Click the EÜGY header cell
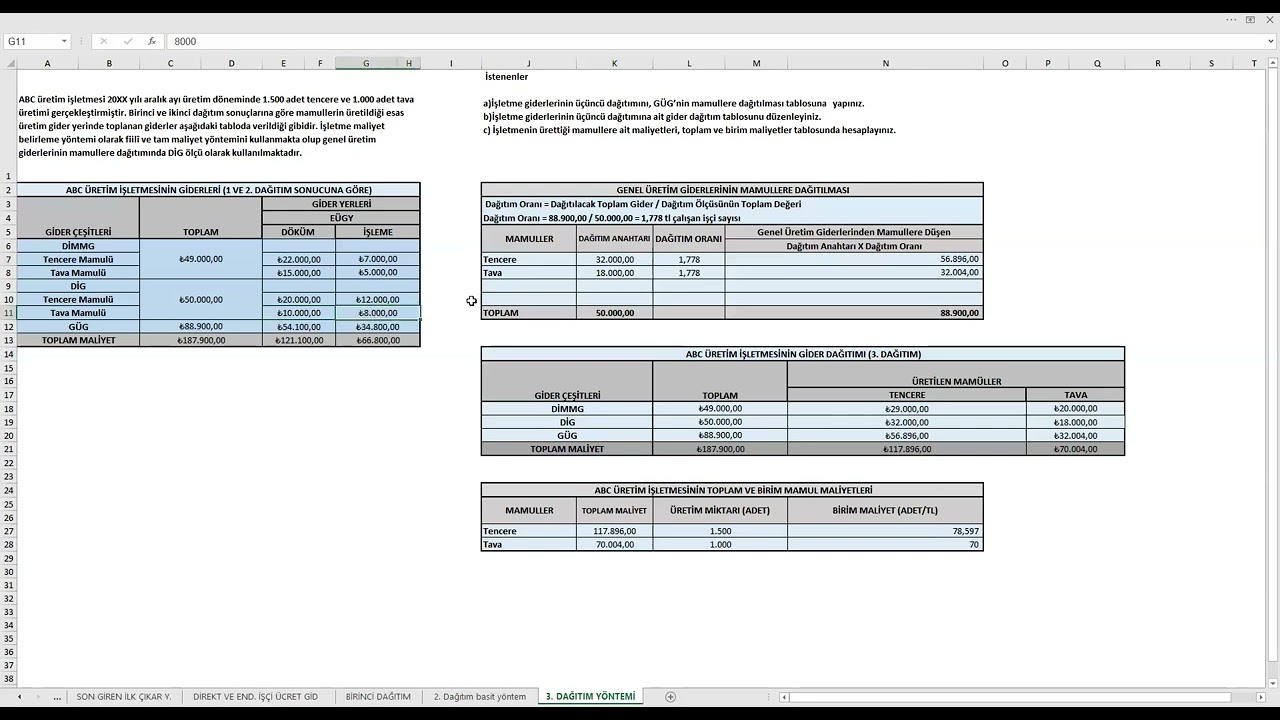Screen dimensions: 1280x720 (341, 218)
